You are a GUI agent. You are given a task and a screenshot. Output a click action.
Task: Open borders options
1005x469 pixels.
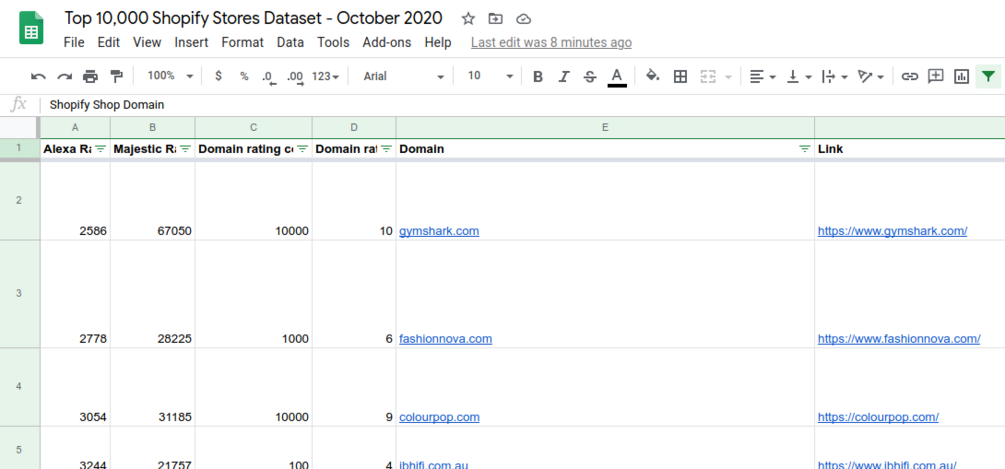(681, 77)
